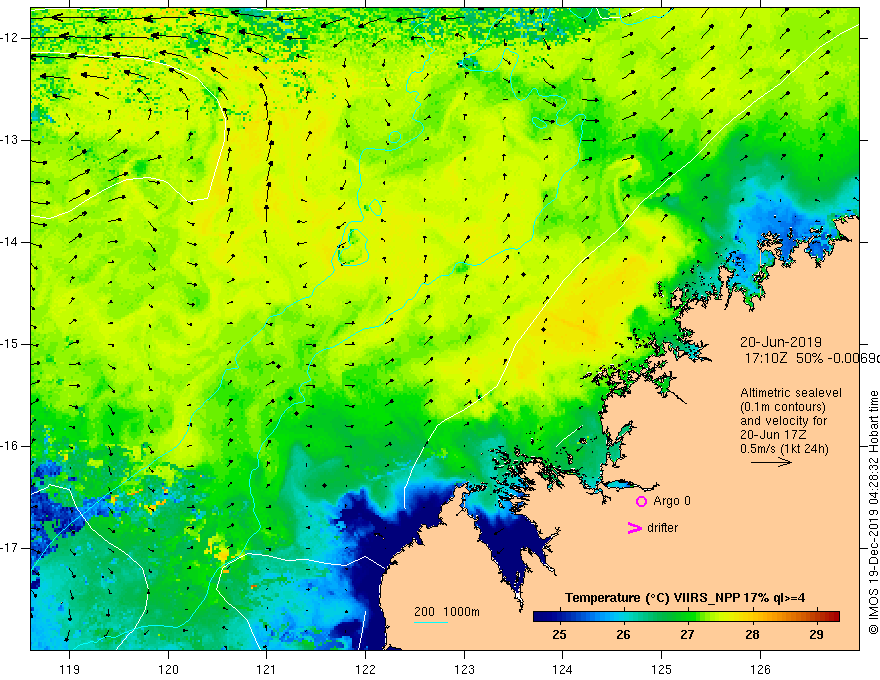Click the Altimetric sealevel description text

[x=791, y=413]
